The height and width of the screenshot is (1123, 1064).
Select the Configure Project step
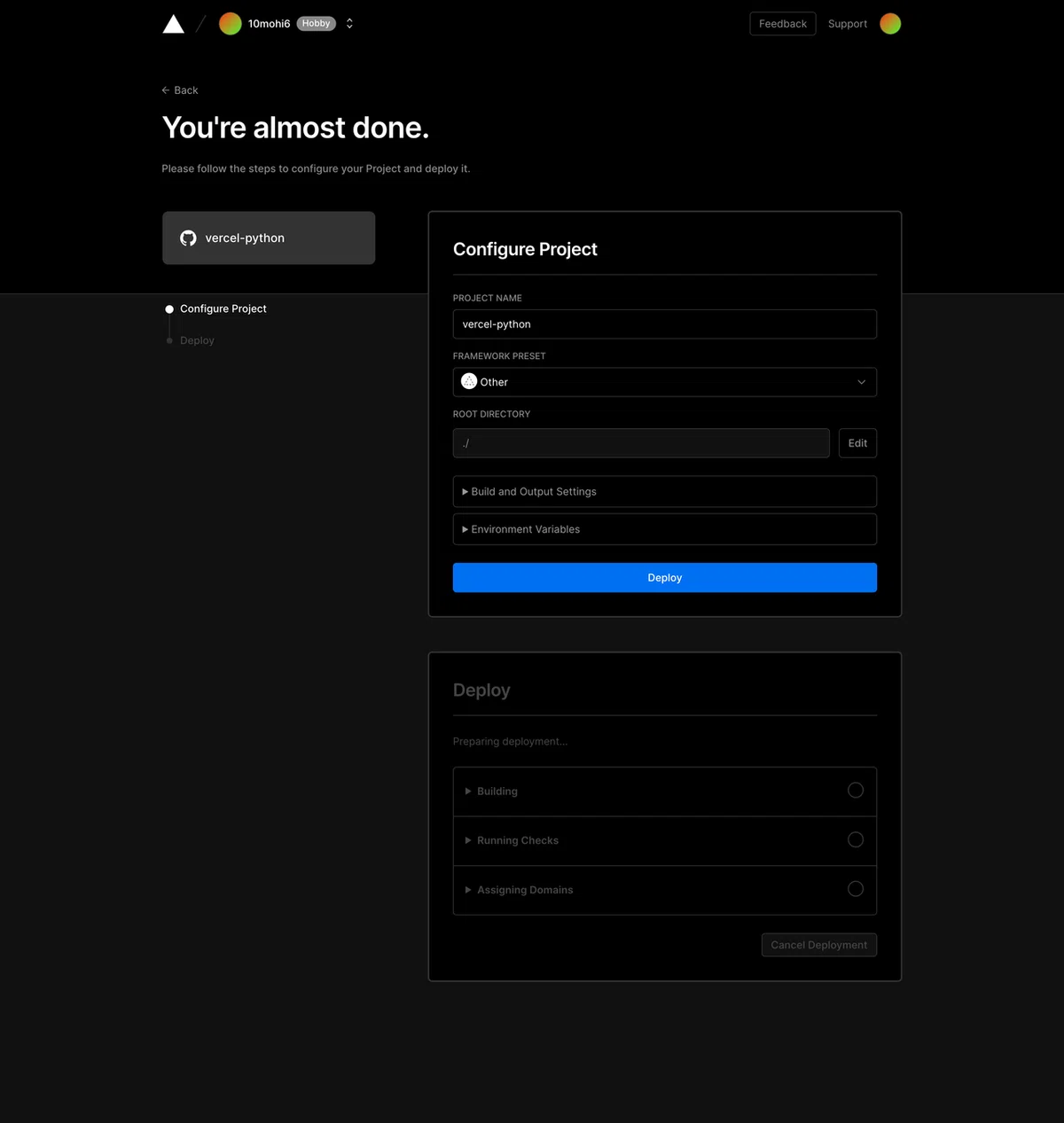(x=223, y=308)
